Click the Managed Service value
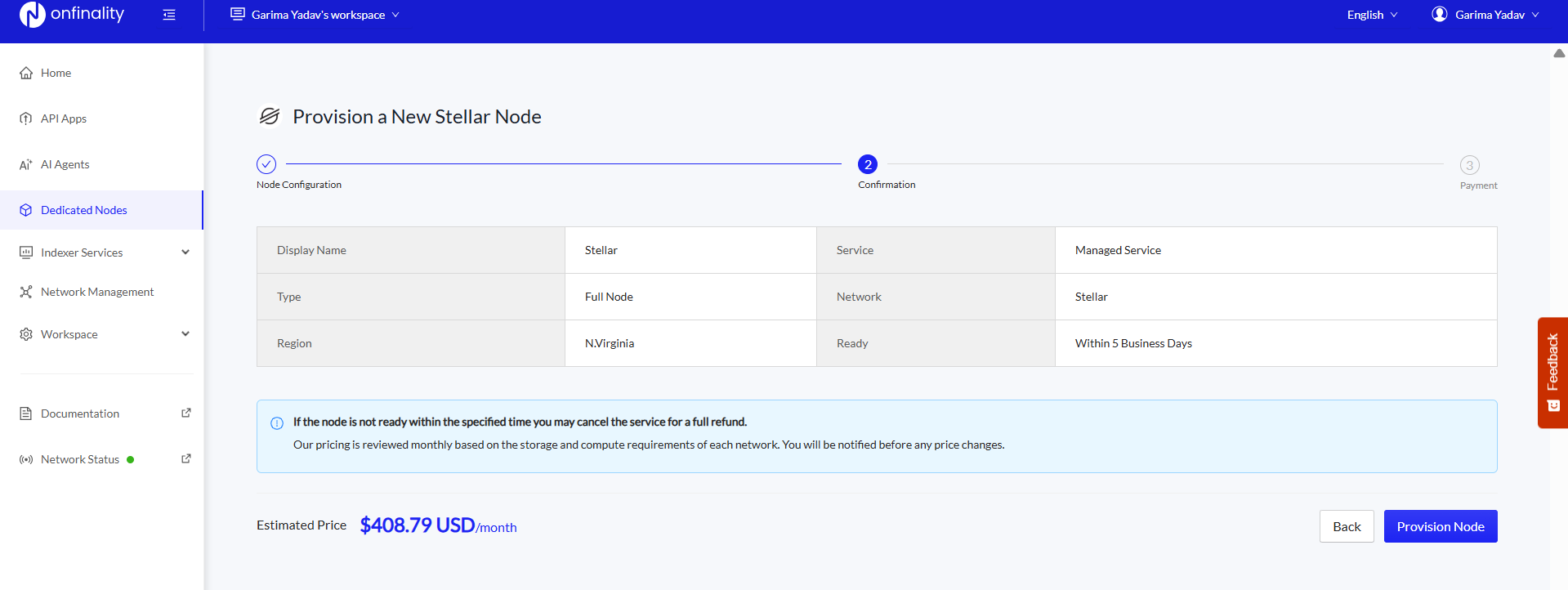Viewport: 1568px width, 590px height. [x=1118, y=250]
